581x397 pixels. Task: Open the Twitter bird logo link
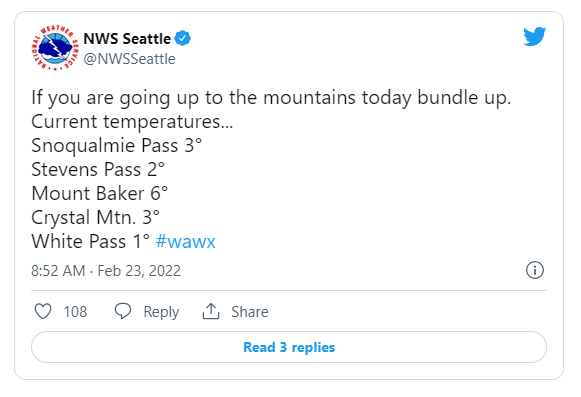click(x=534, y=36)
